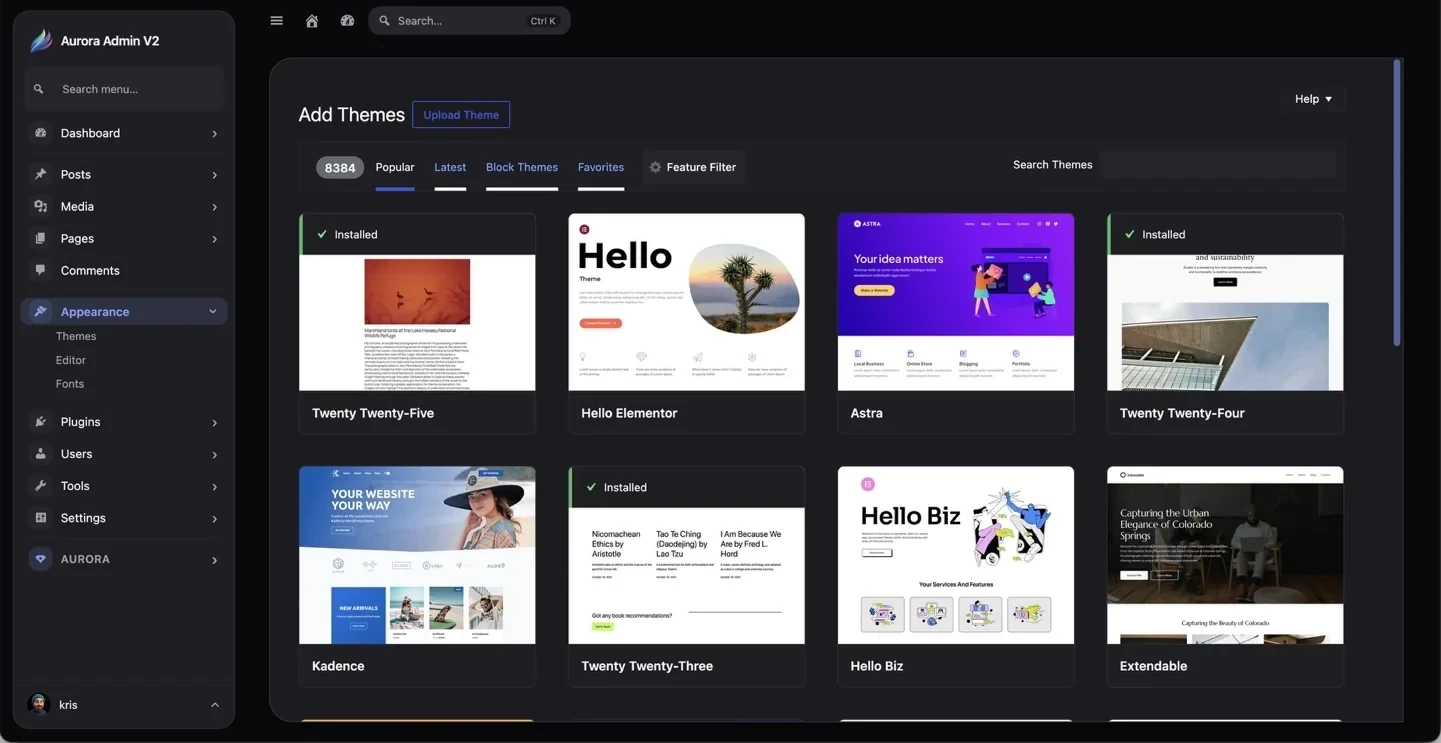
Task: Click the Users person icon
Action: (x=41, y=454)
